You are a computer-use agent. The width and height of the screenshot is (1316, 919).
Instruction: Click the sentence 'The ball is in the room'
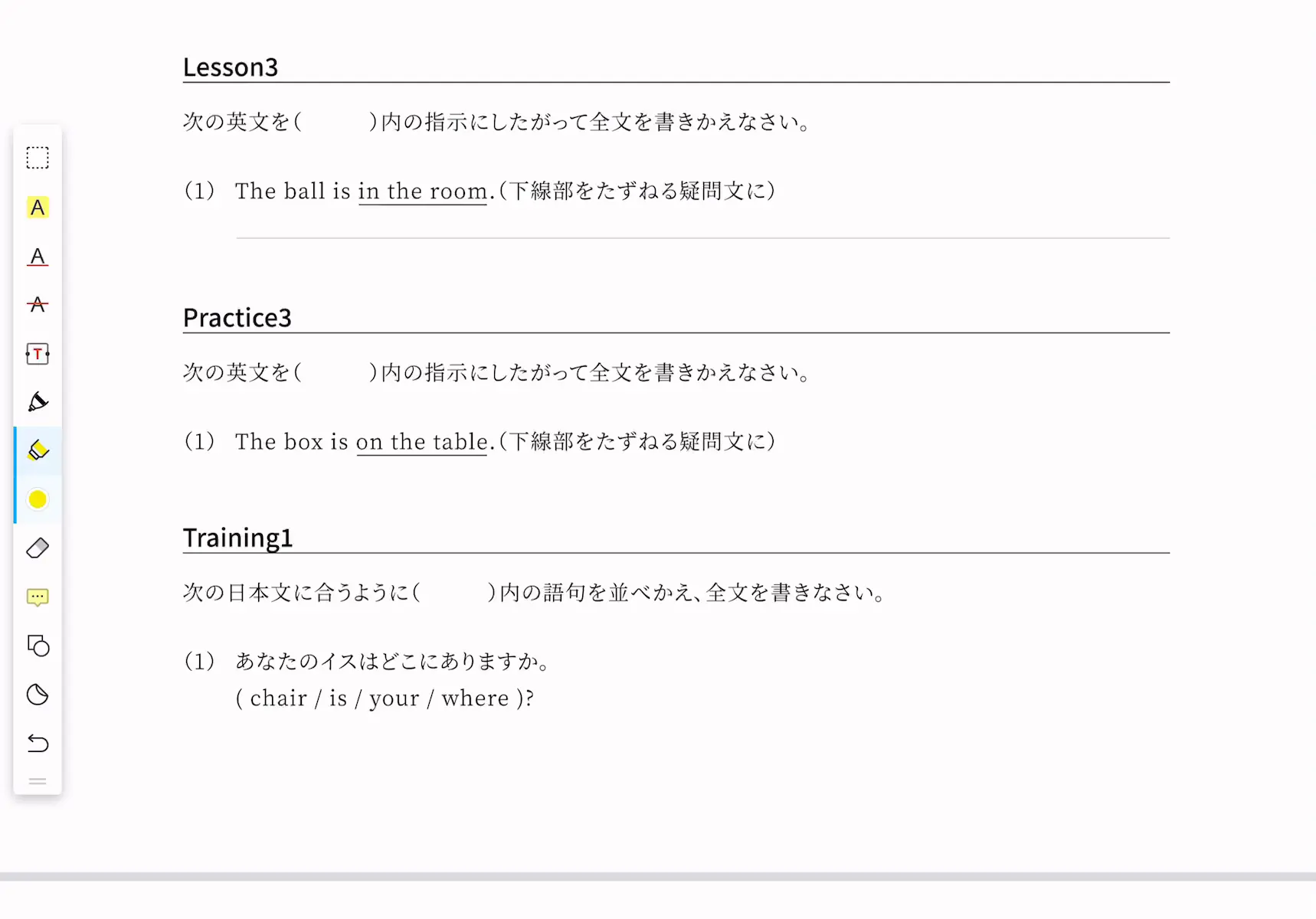pyautogui.click(x=361, y=191)
